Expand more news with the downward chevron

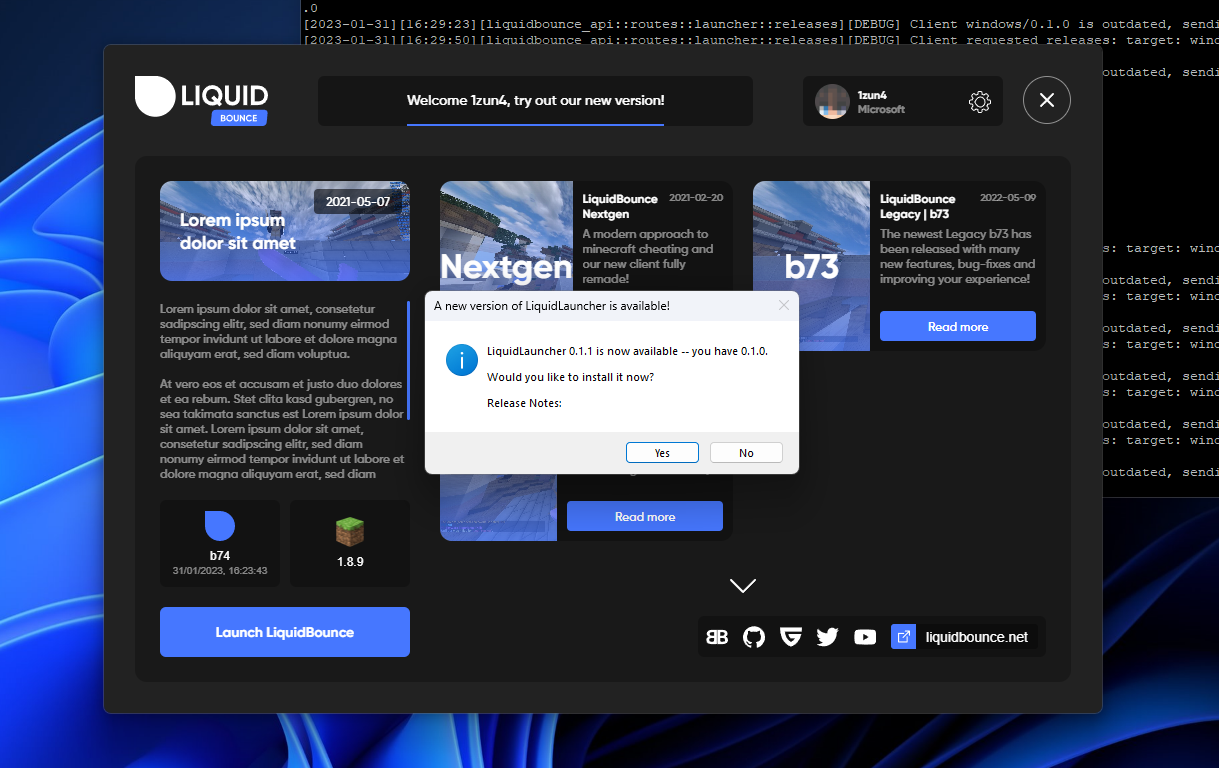tap(742, 585)
